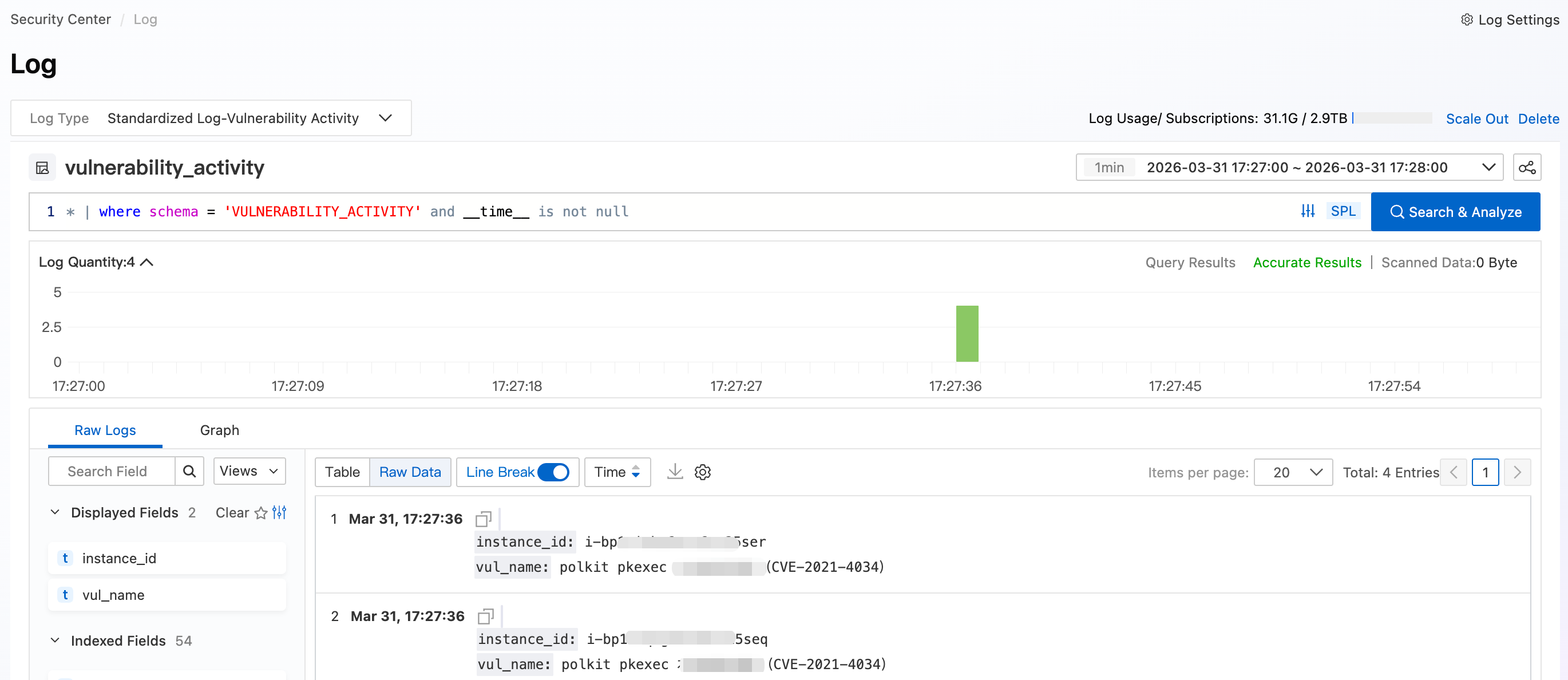Click the instance_id key in log entry 2

tap(526, 639)
